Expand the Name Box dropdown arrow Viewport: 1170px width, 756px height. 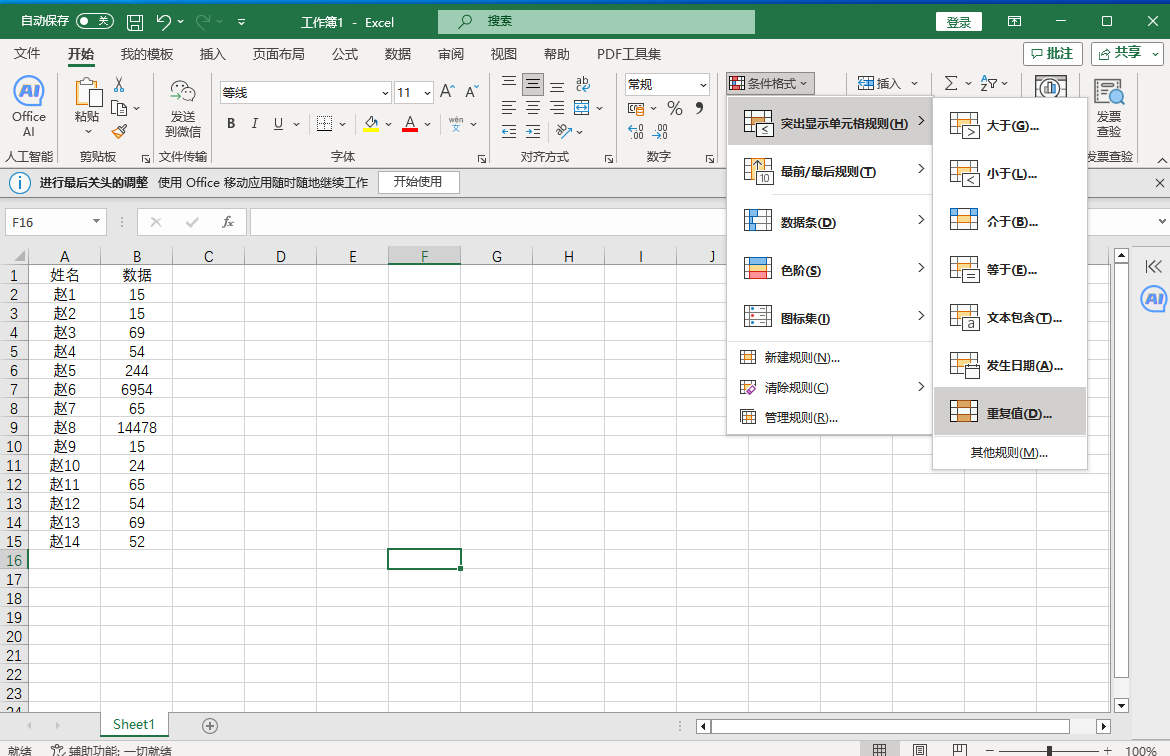tap(97, 222)
